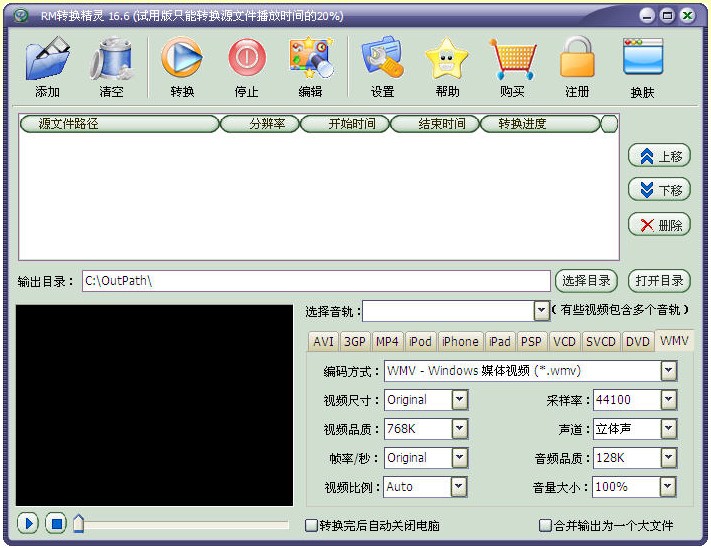Switch to the iPhone tab
This screenshot has height=548, width=711.
pyautogui.click(x=460, y=341)
